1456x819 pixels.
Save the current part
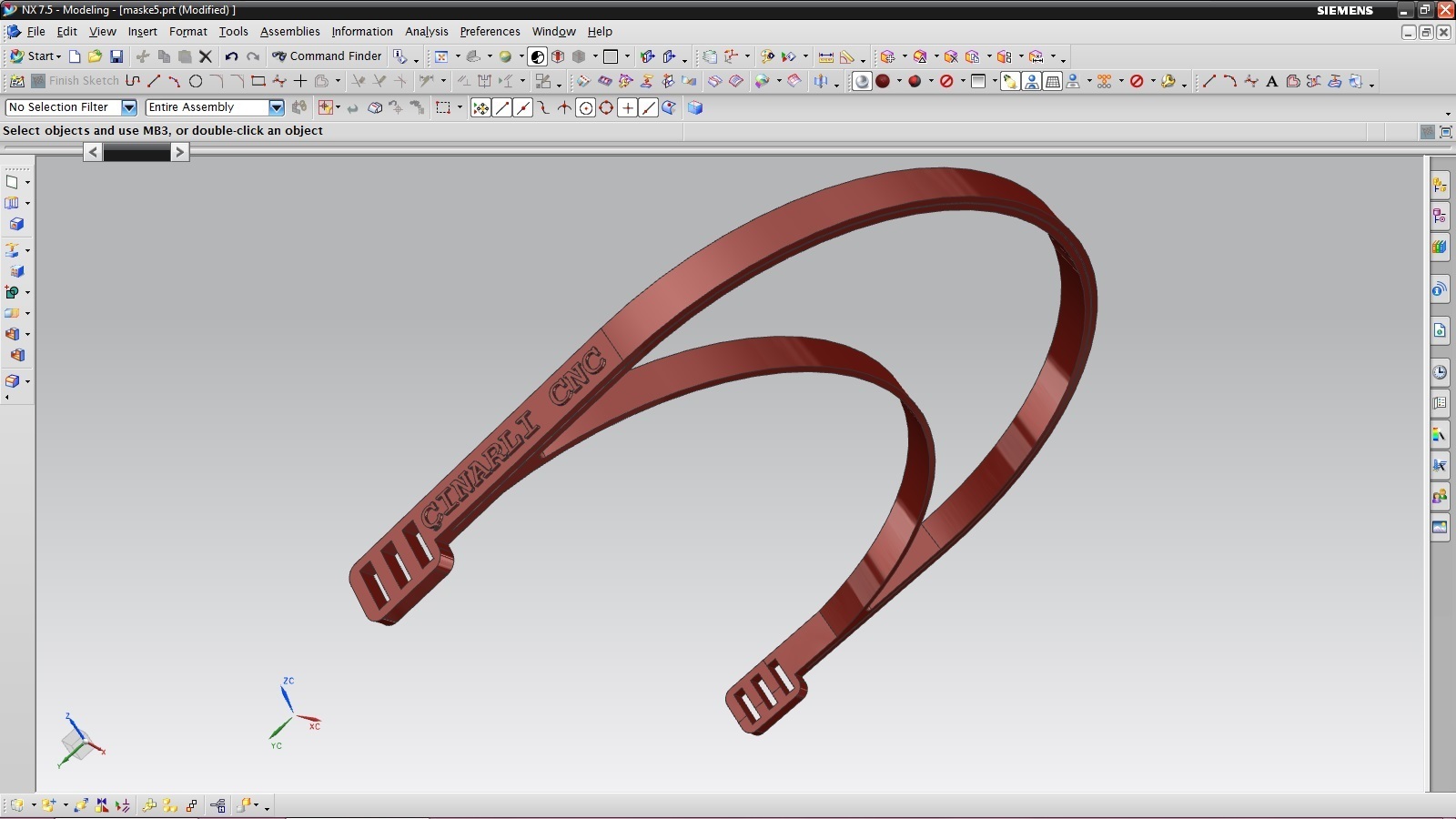click(x=117, y=56)
